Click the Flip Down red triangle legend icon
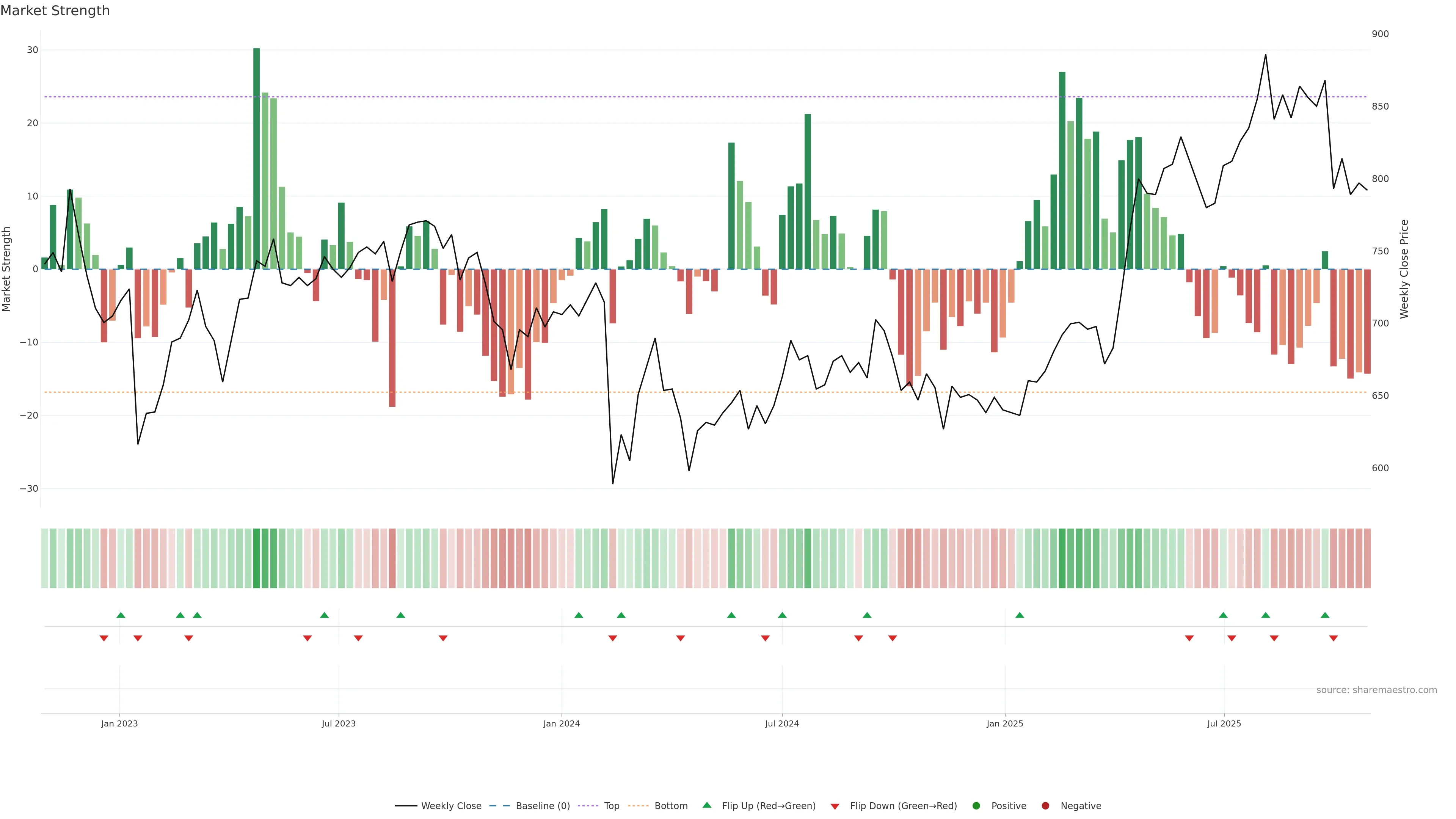Screen dimensions: 1456x819 coord(835,806)
